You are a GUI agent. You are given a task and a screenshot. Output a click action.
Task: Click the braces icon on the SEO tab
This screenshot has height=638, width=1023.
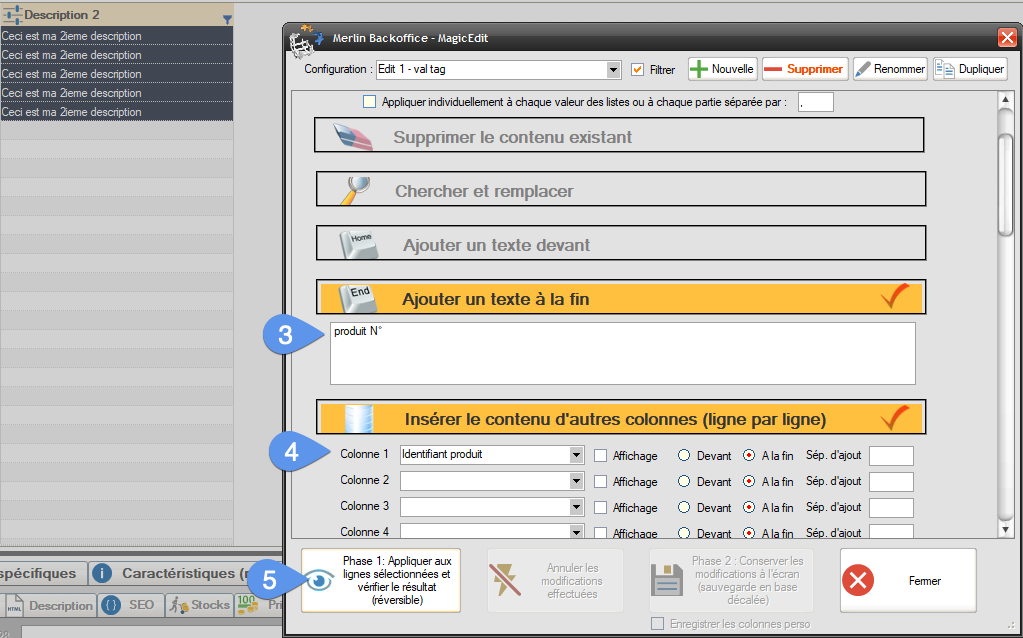click(112, 605)
